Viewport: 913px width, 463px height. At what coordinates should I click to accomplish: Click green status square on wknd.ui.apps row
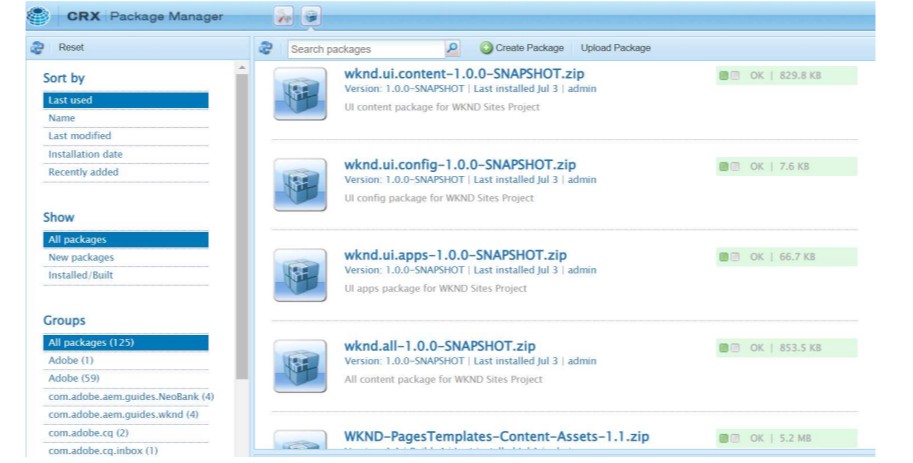724,257
